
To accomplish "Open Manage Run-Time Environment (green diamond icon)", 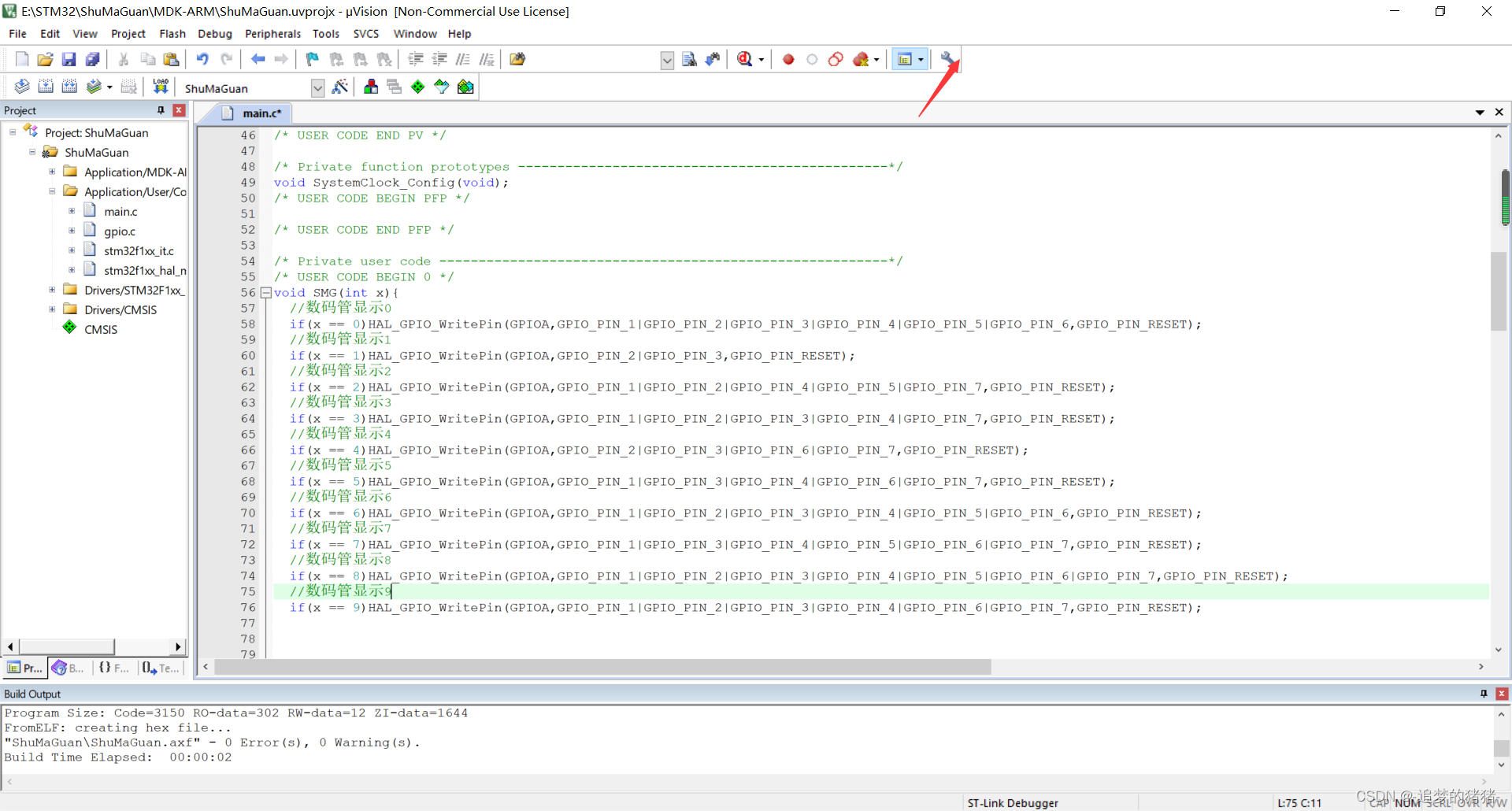I will coord(418,87).
